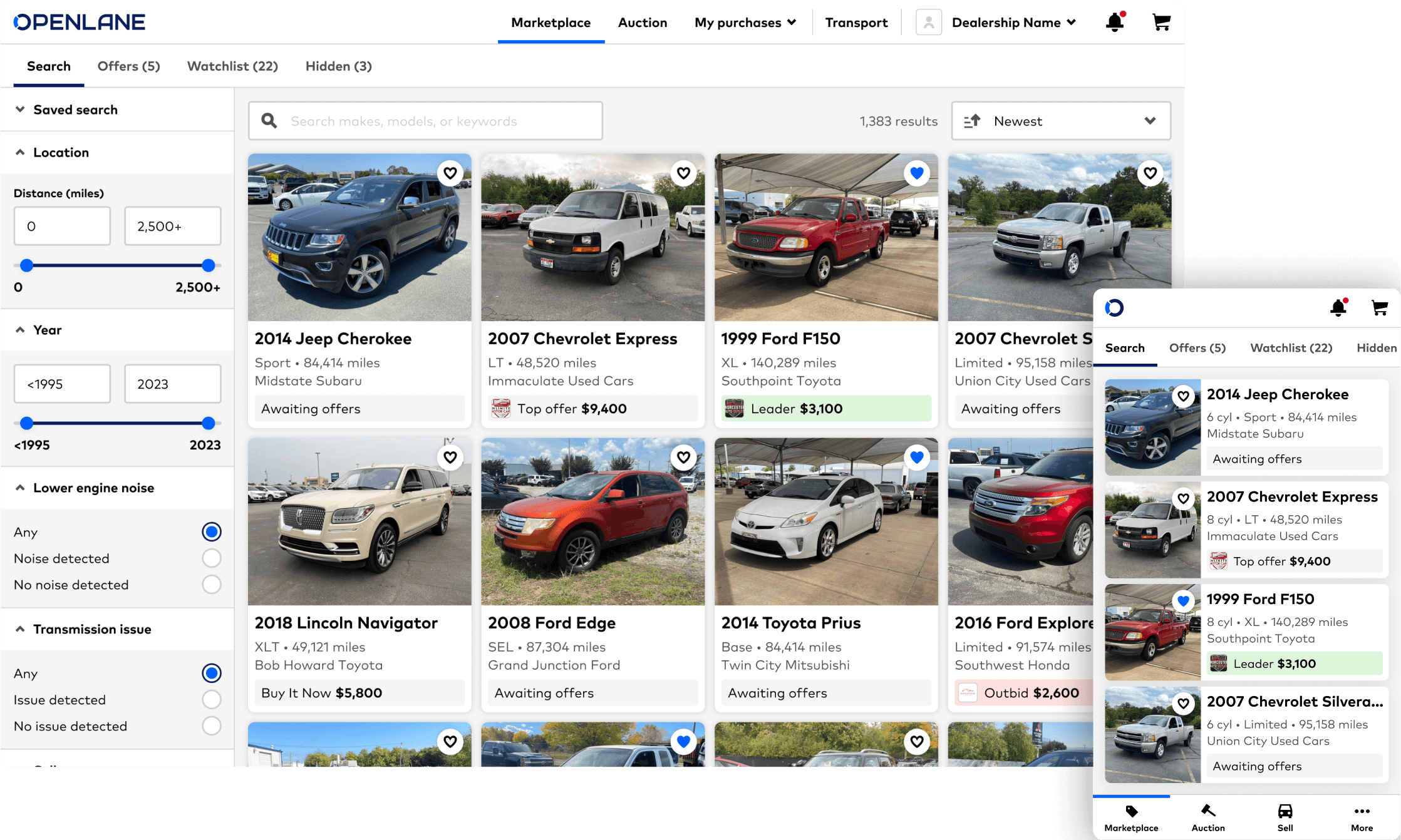The height and width of the screenshot is (840, 1401).
Task: Open the shopping cart in top header
Action: (x=1161, y=23)
